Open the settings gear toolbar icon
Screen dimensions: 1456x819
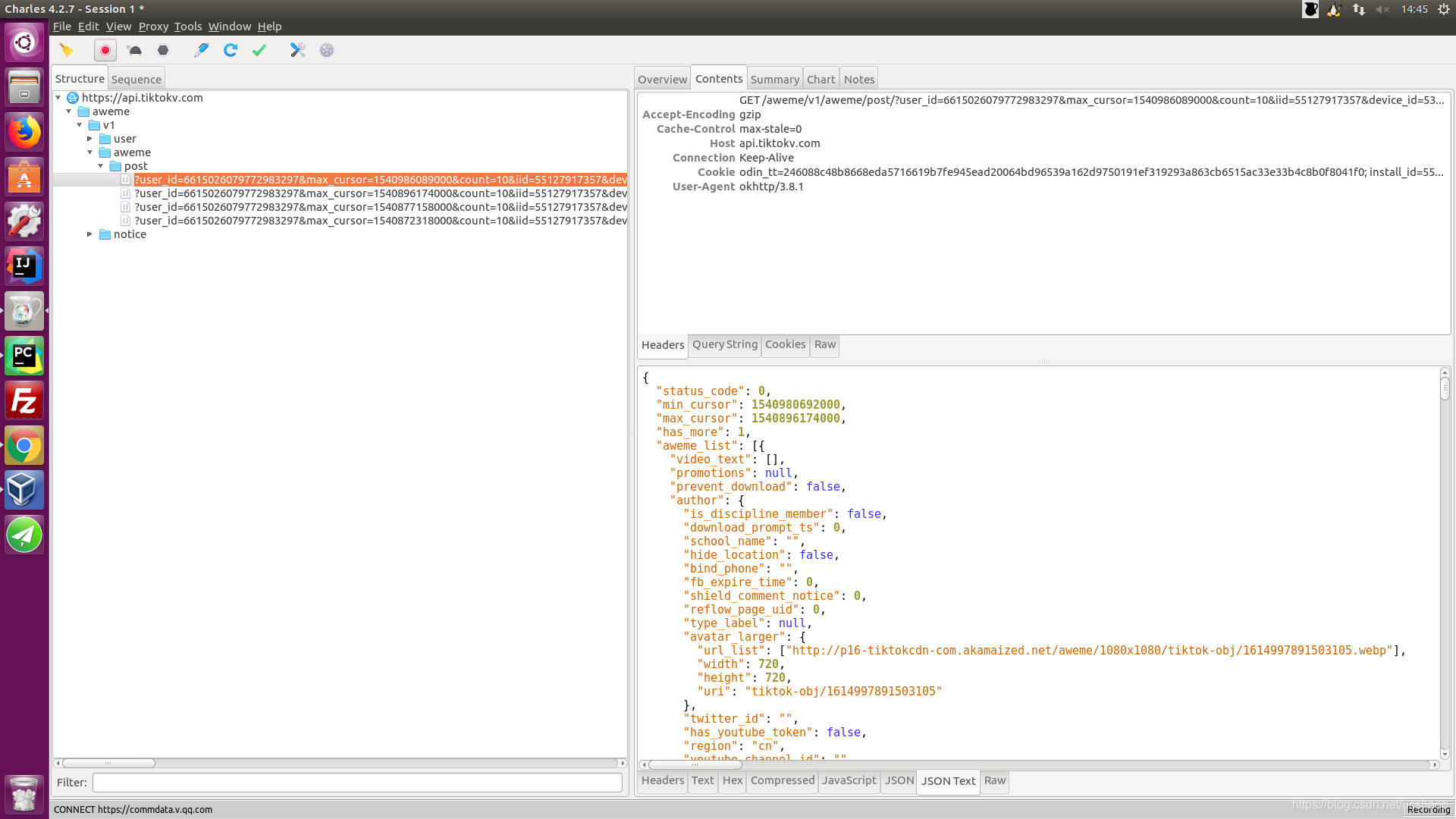pos(327,50)
